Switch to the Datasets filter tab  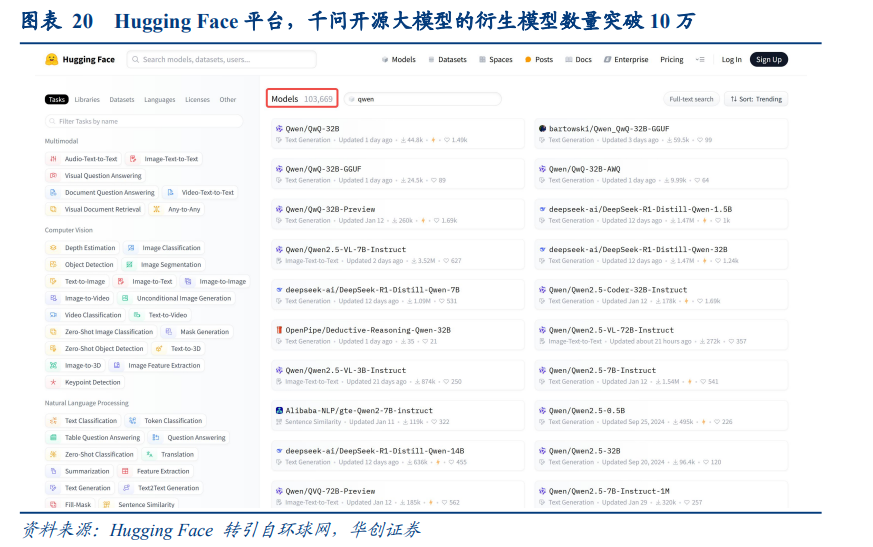coord(122,100)
